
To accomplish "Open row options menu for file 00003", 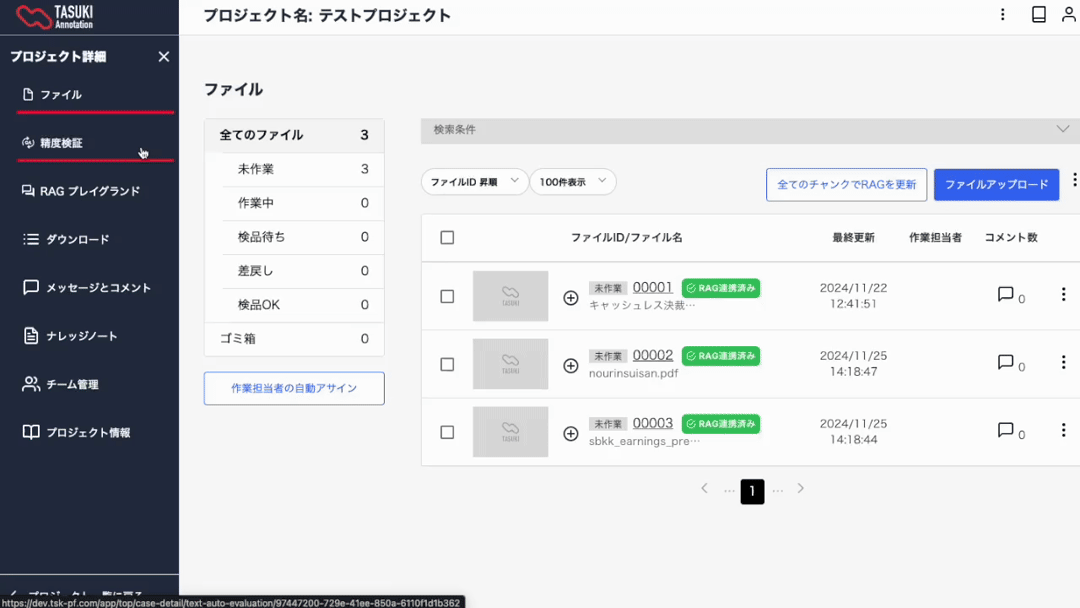I will point(1063,430).
